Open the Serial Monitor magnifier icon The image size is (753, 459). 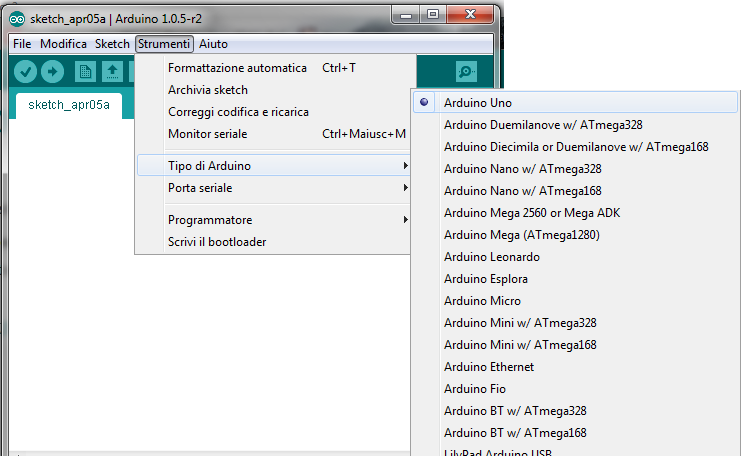click(x=466, y=72)
